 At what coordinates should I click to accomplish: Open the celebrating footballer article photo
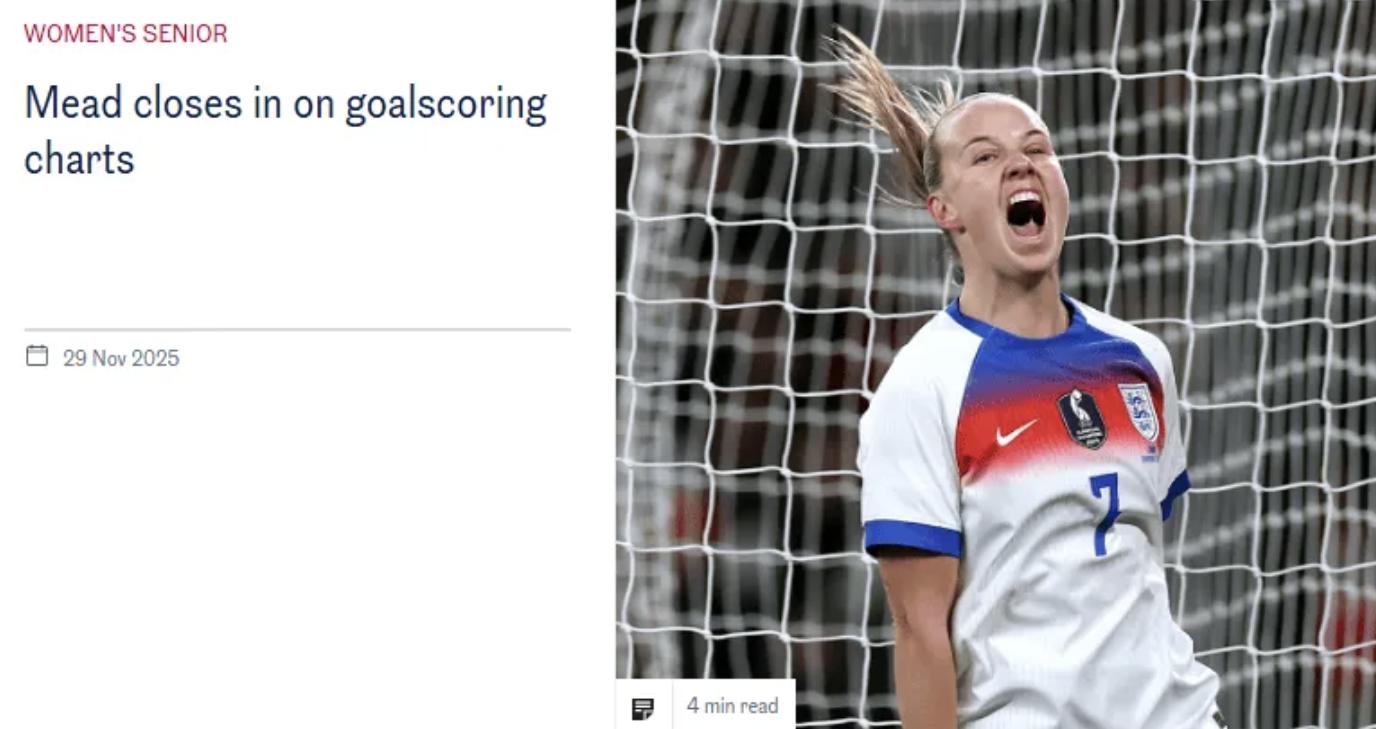[995, 364]
